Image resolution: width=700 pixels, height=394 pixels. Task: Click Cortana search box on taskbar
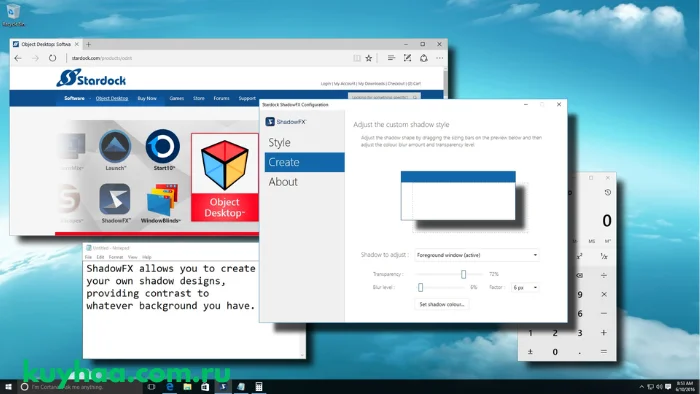tap(79, 387)
